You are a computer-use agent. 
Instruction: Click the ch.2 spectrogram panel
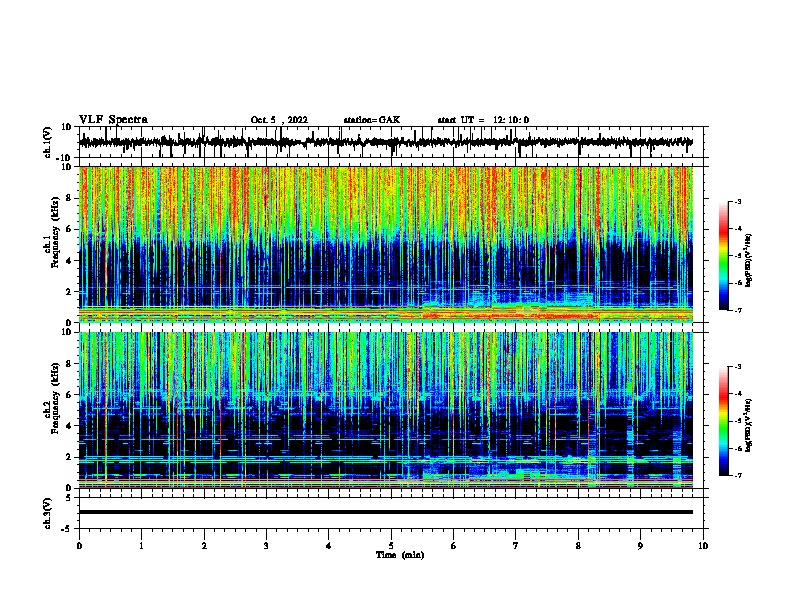coord(385,410)
